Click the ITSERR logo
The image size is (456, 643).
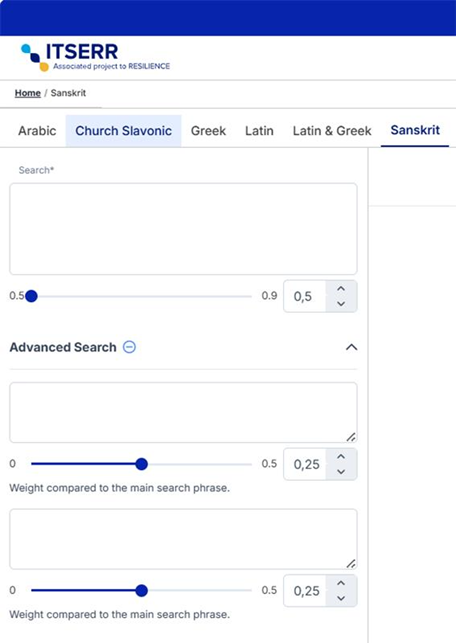95,57
